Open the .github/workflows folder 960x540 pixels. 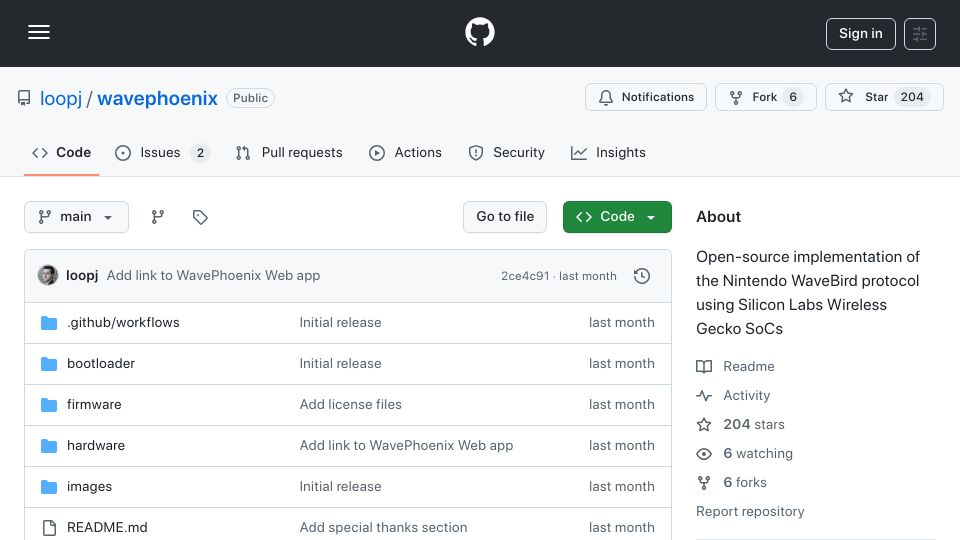[x=123, y=323]
